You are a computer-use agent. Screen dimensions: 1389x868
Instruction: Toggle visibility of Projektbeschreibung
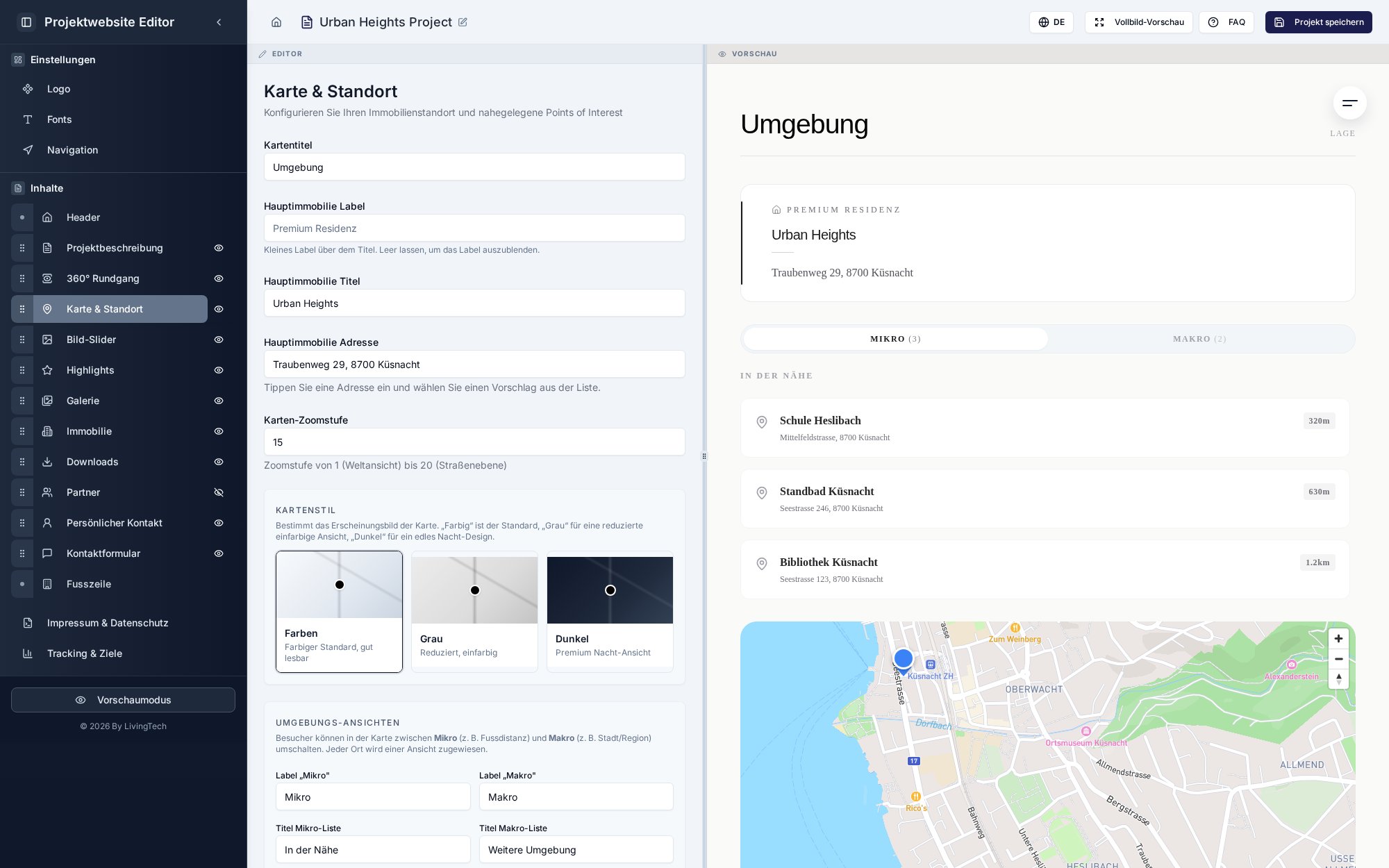click(219, 248)
